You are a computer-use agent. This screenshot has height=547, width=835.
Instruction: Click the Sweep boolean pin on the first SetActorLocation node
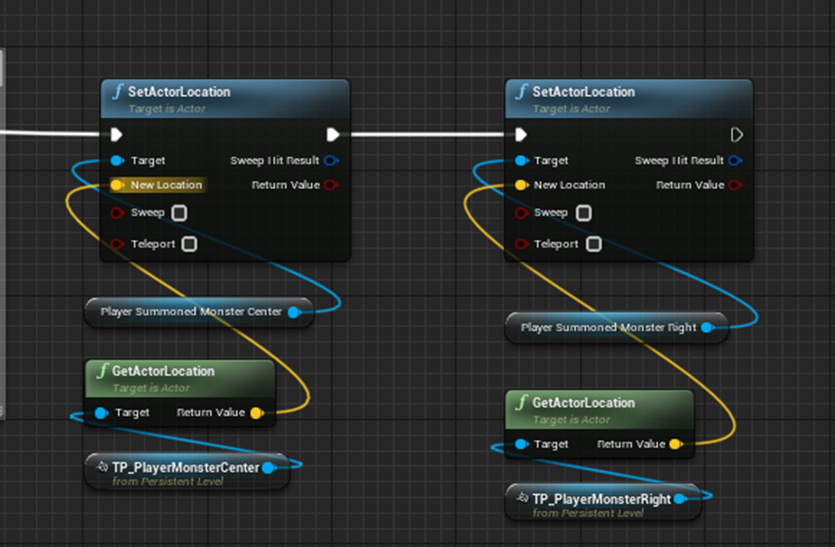[x=117, y=213]
